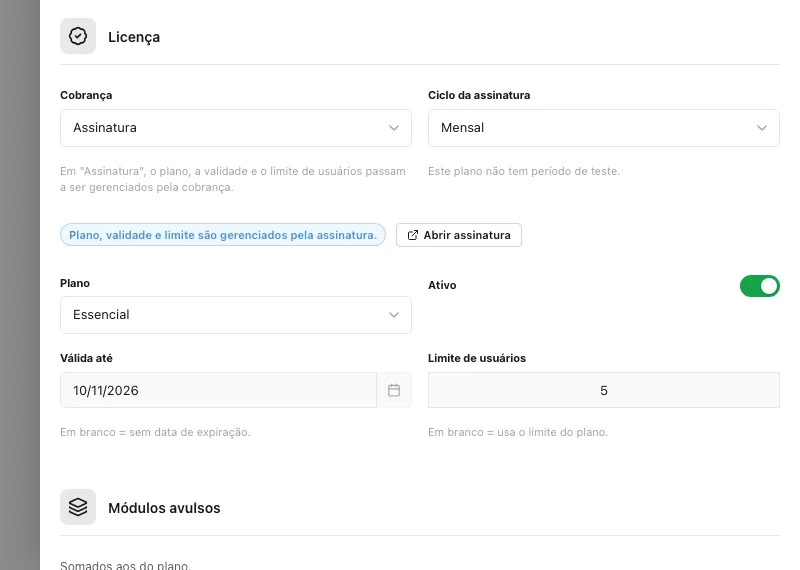Open the Cobrança dropdown showing Assinatura
The image size is (800, 570).
click(x=236, y=128)
